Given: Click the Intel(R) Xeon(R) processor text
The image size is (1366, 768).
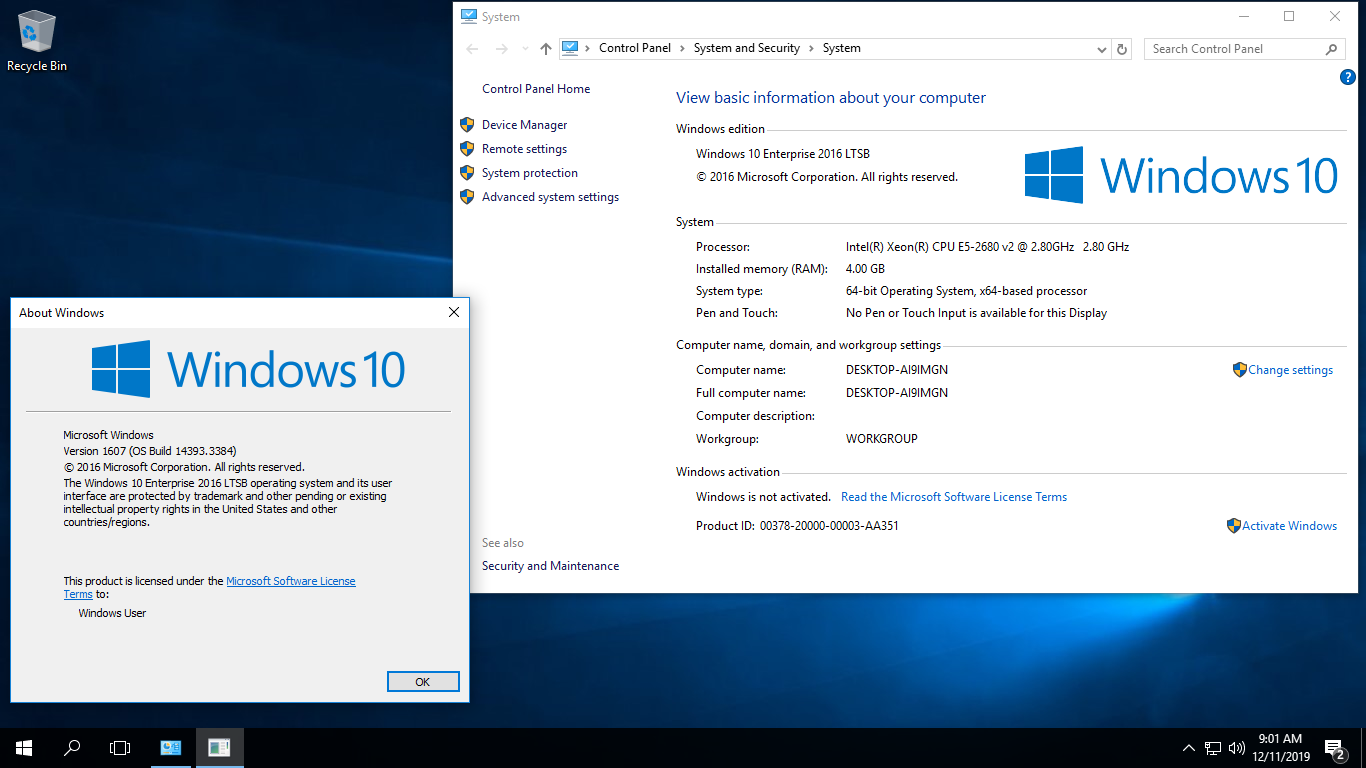Looking at the screenshot, I should (x=987, y=247).
